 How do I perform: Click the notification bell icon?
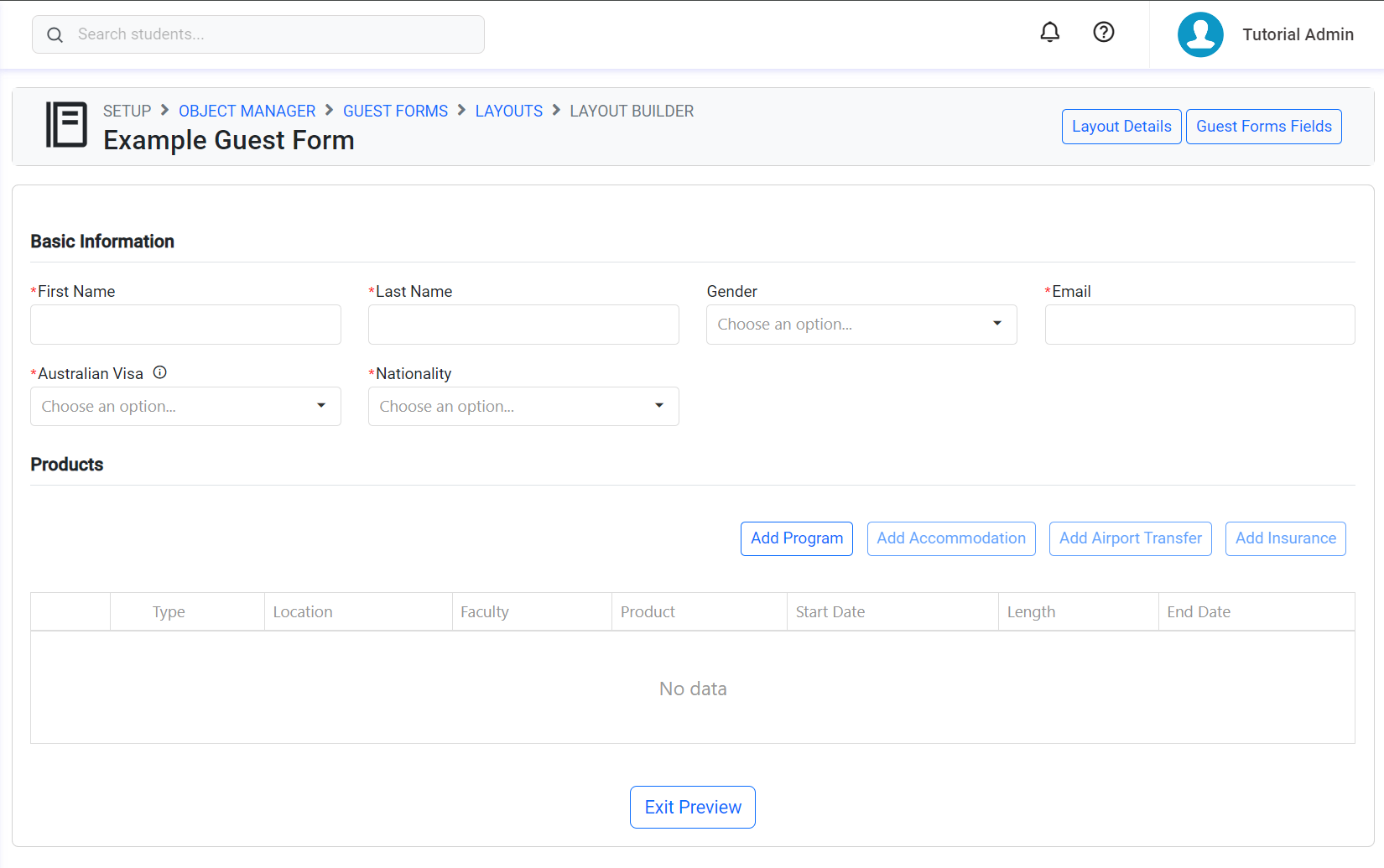[x=1049, y=33]
